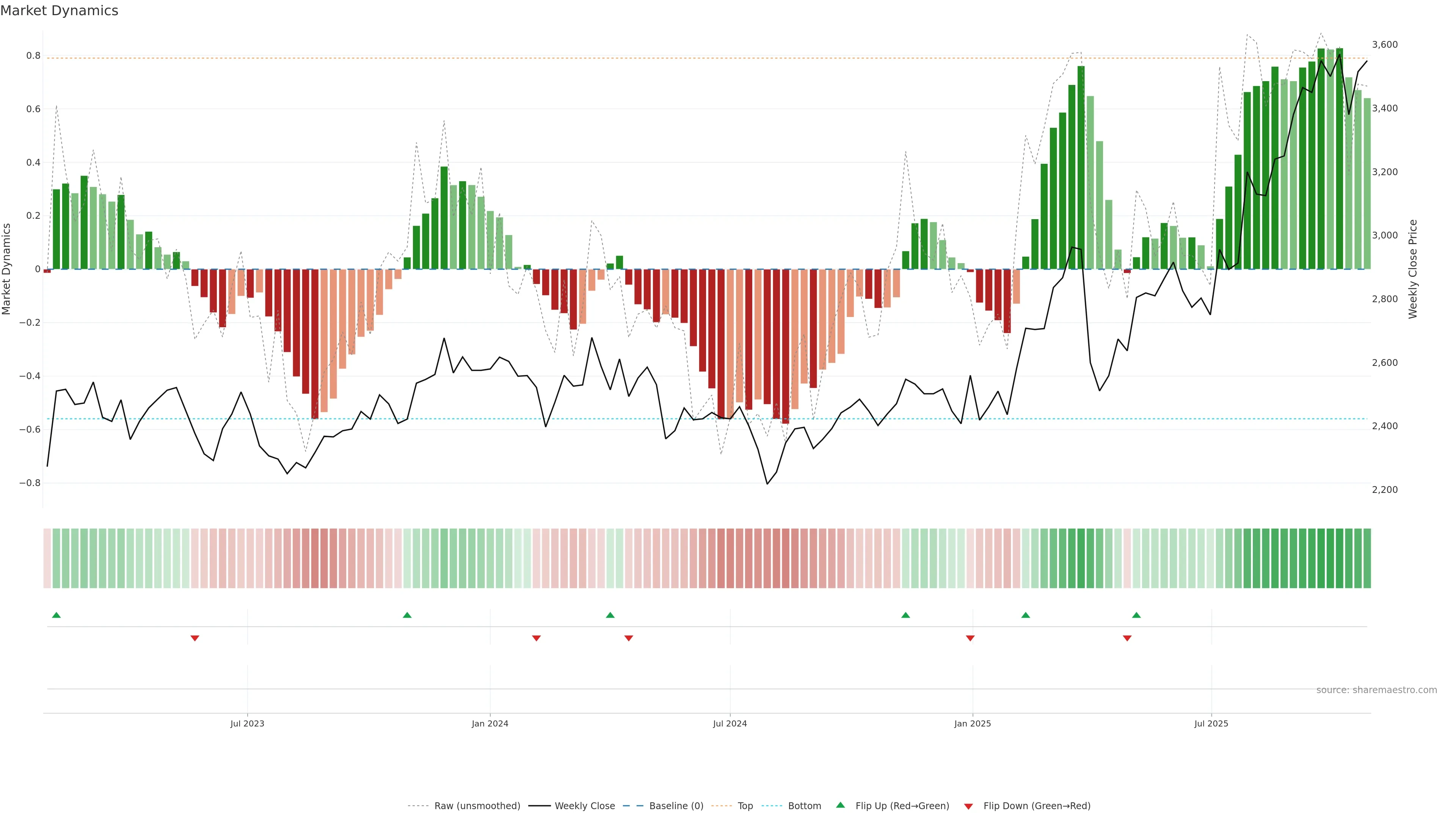
Task: Click the green Flip Up legend triangle
Action: (x=841, y=805)
